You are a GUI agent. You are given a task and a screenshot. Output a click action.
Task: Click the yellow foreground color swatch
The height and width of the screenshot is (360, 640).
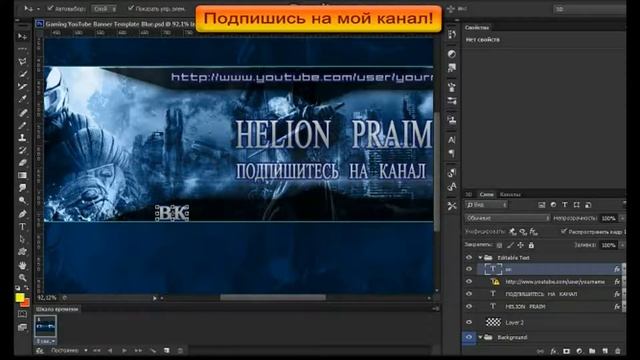tap(20, 298)
